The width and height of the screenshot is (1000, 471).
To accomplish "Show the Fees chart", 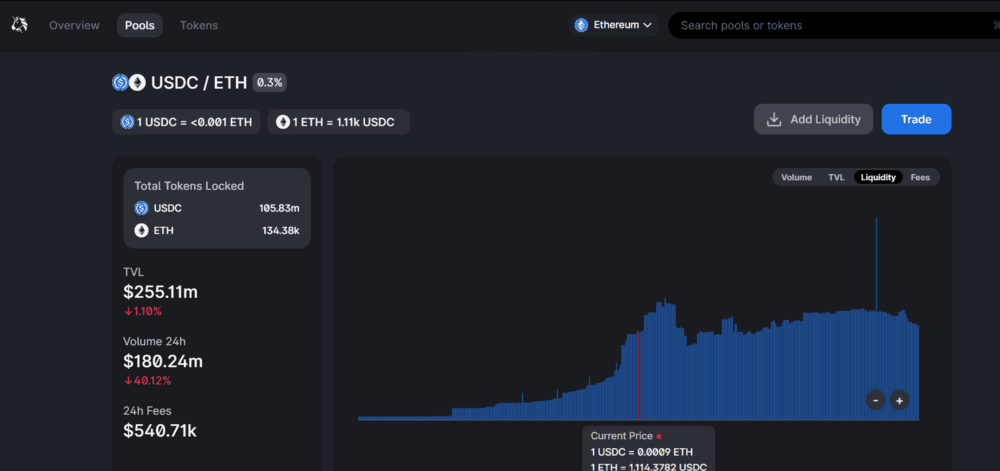I will (x=920, y=177).
